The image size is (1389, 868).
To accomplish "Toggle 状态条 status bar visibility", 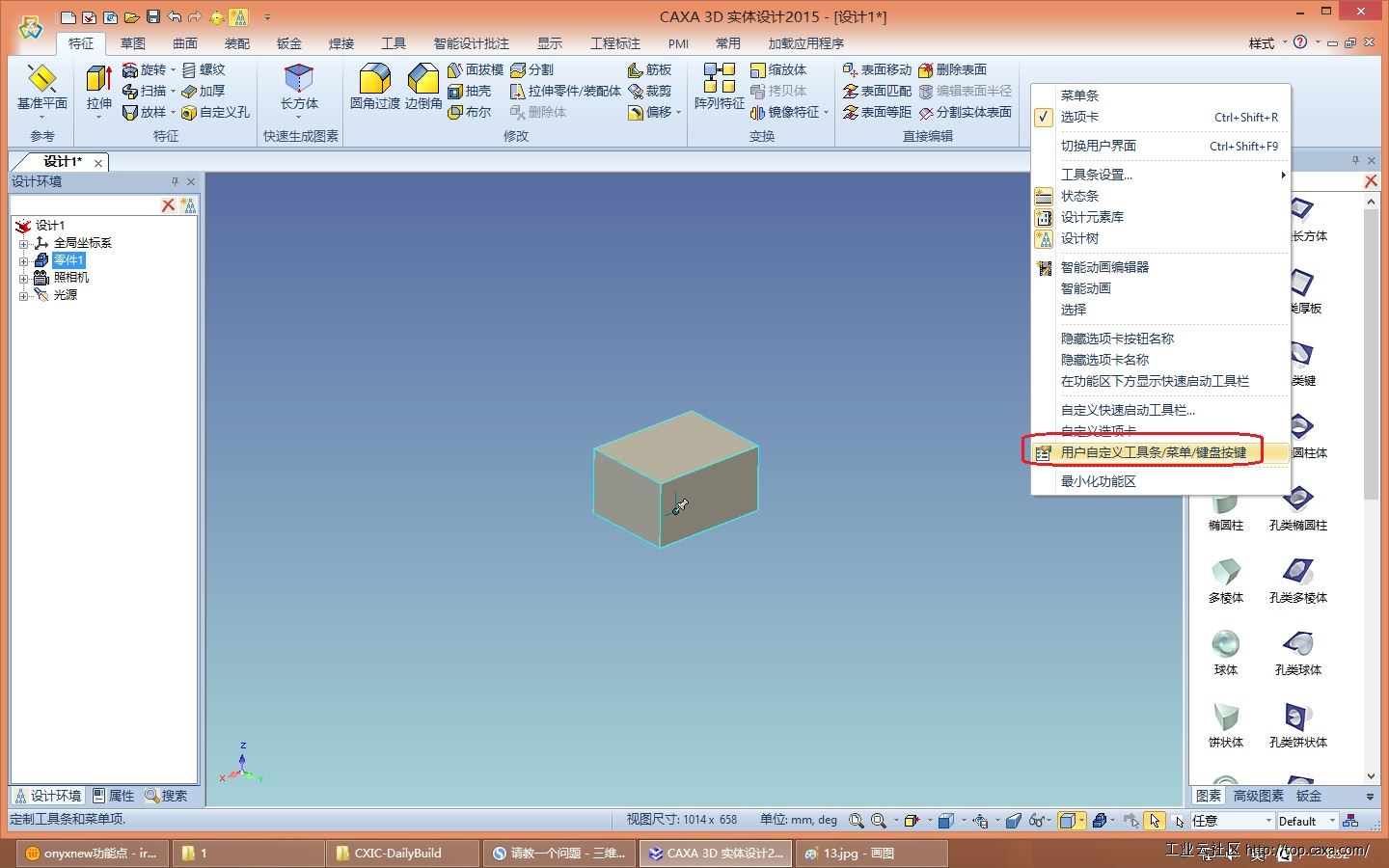I will pyautogui.click(x=1160, y=196).
